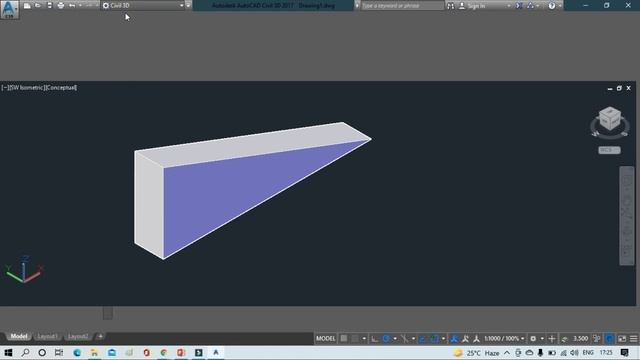
Task: Click the Windows taskbar search icon
Action: (x=25, y=353)
